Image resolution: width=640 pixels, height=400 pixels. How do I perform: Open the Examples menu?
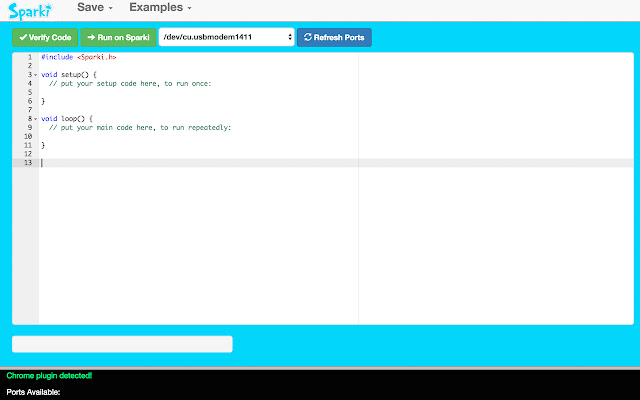click(x=160, y=7)
